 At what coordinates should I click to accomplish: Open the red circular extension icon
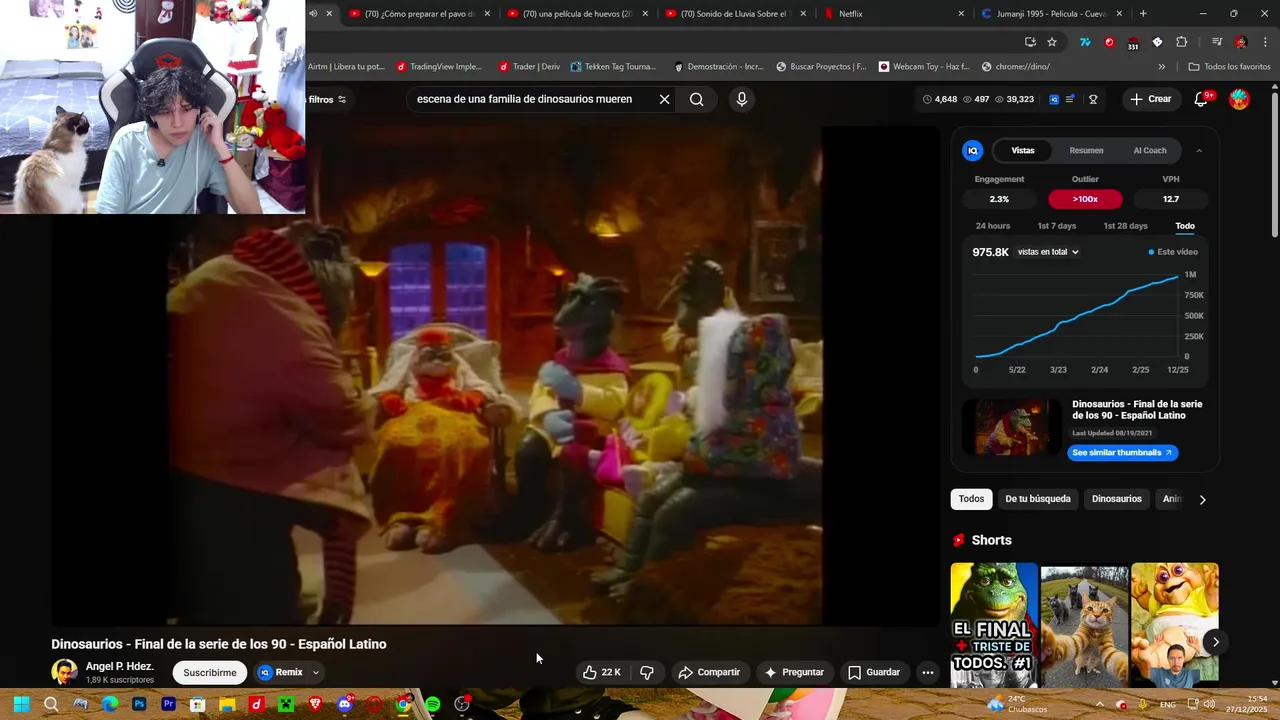coord(1109,42)
